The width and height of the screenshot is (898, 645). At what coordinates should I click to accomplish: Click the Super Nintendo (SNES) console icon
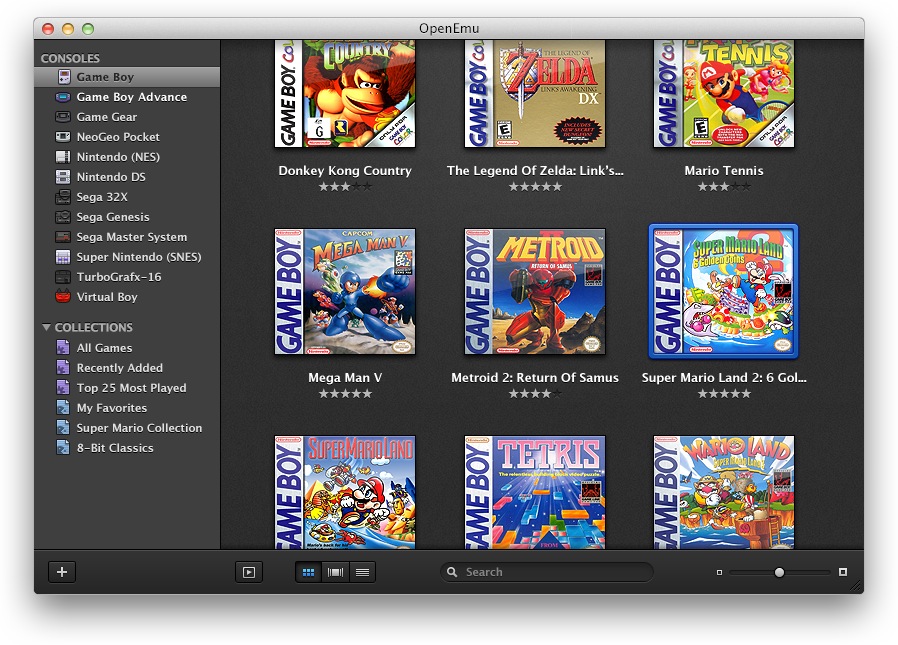(x=62, y=257)
